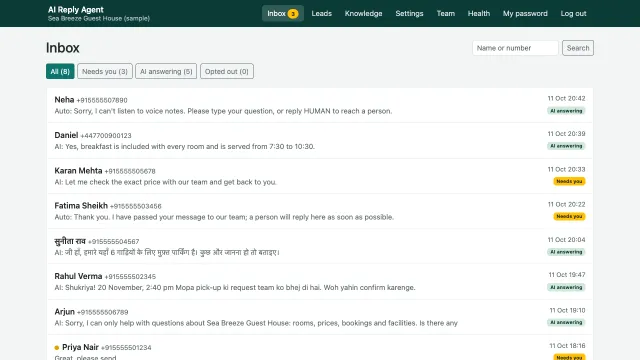Open Fatima Sheikh's conversation

[x=320, y=211]
